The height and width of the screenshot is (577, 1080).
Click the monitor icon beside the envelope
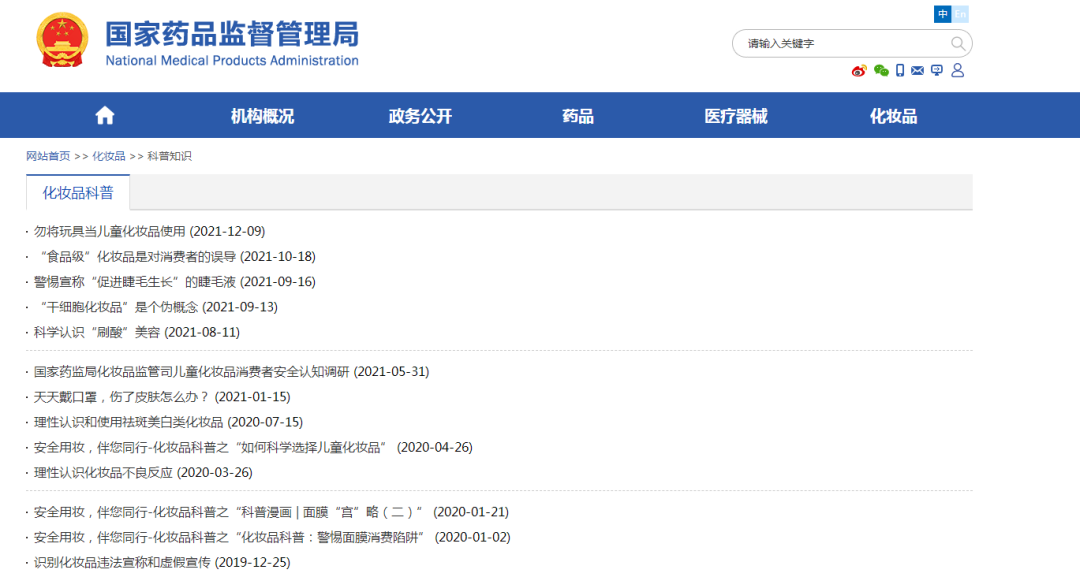coord(937,71)
